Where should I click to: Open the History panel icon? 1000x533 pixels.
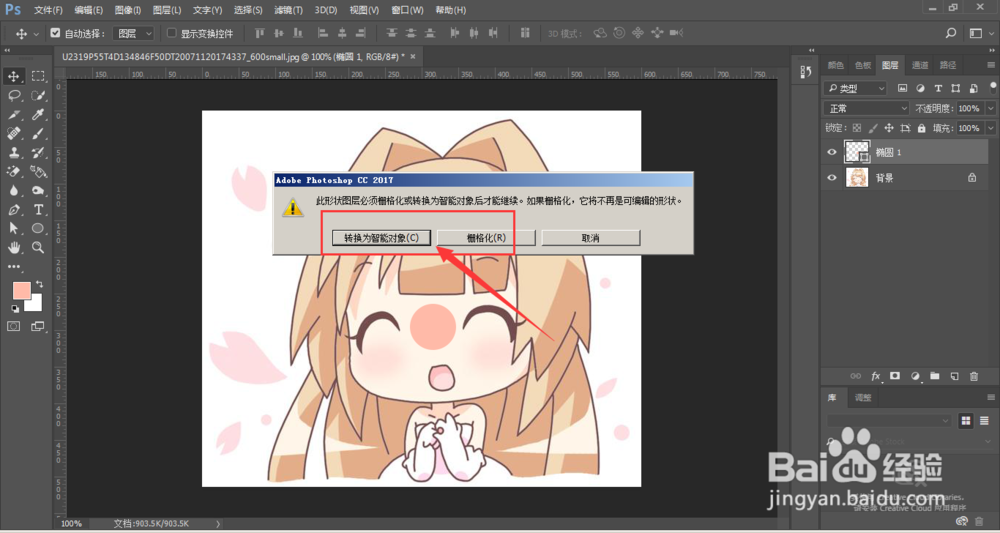coord(805,71)
